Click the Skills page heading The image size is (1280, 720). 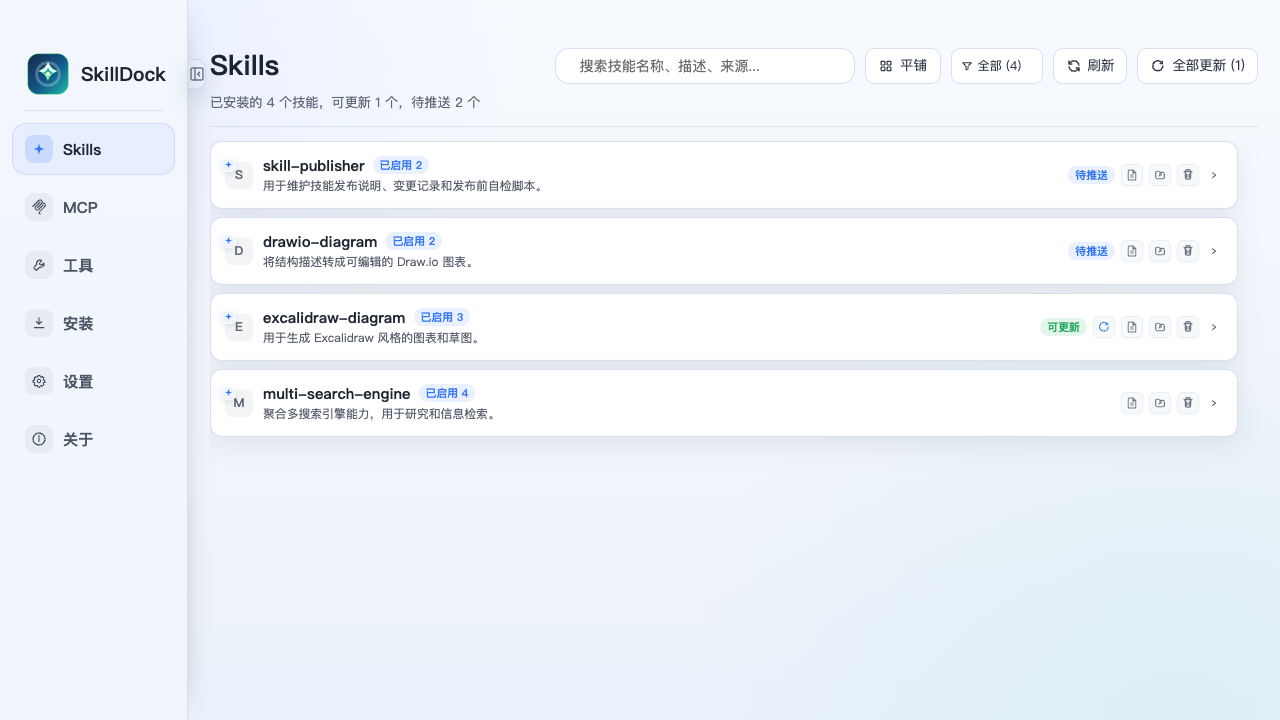click(245, 66)
